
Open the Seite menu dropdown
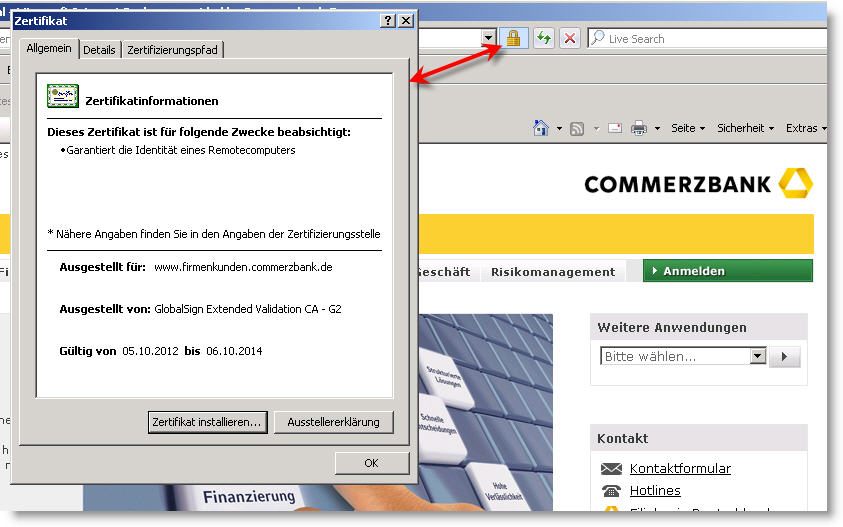688,128
